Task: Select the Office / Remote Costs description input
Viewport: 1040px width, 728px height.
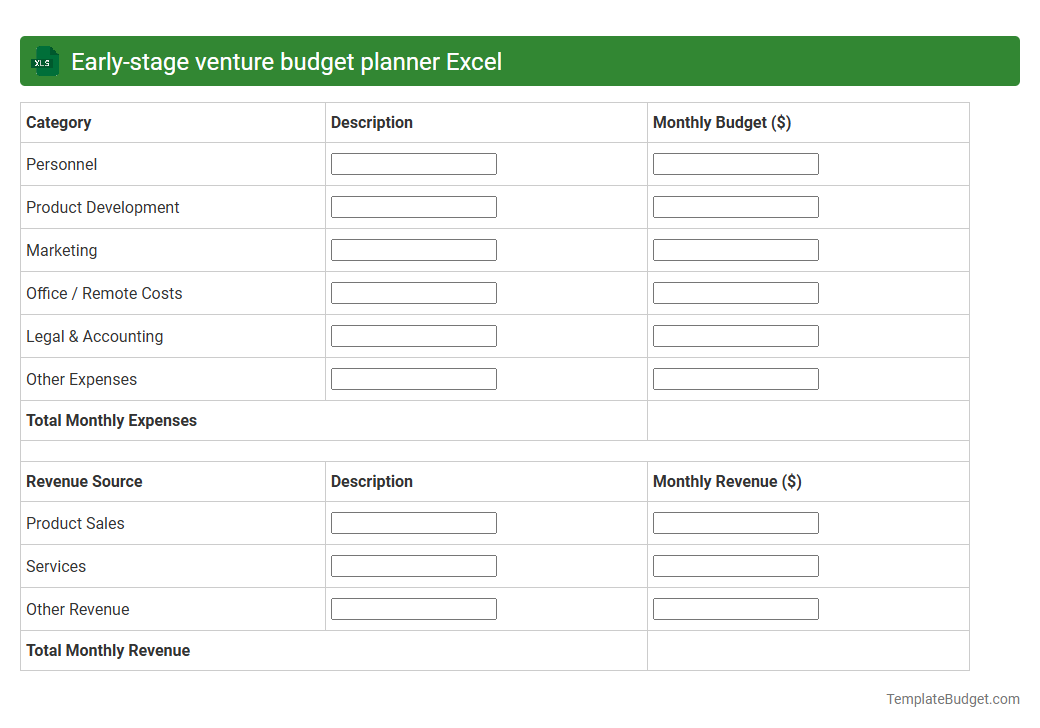Action: (413, 292)
